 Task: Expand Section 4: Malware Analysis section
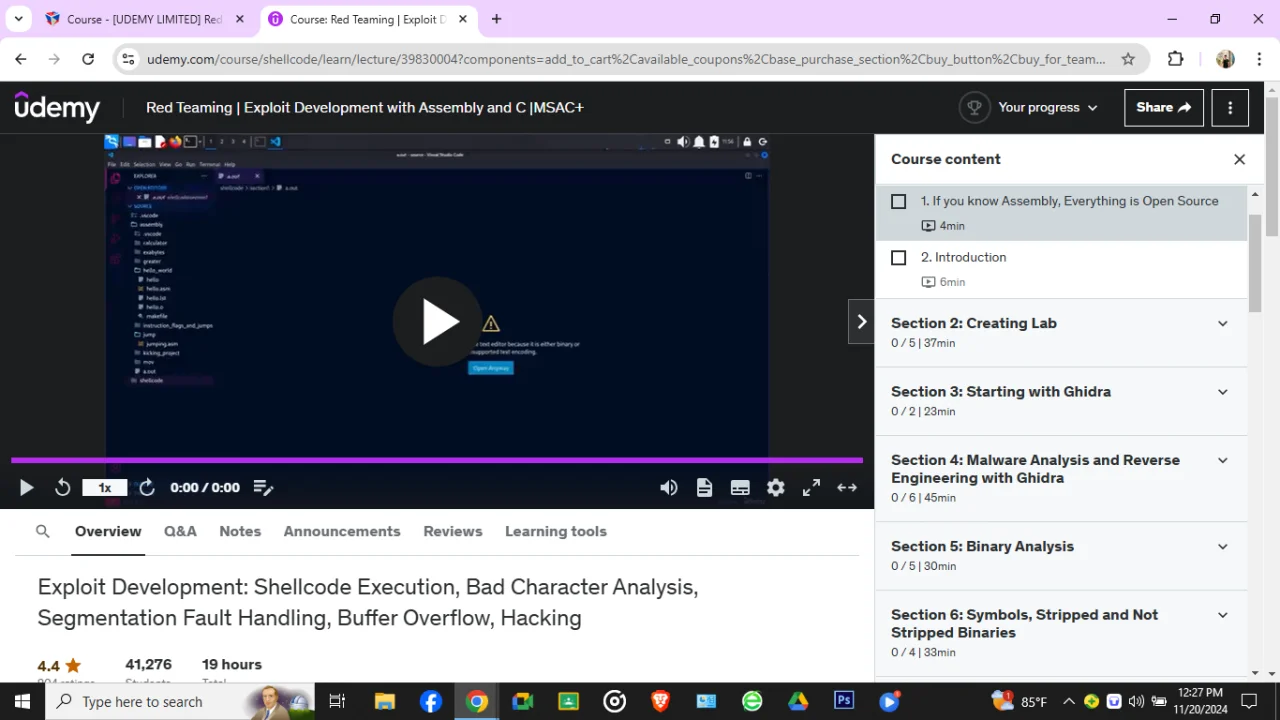click(x=1061, y=478)
